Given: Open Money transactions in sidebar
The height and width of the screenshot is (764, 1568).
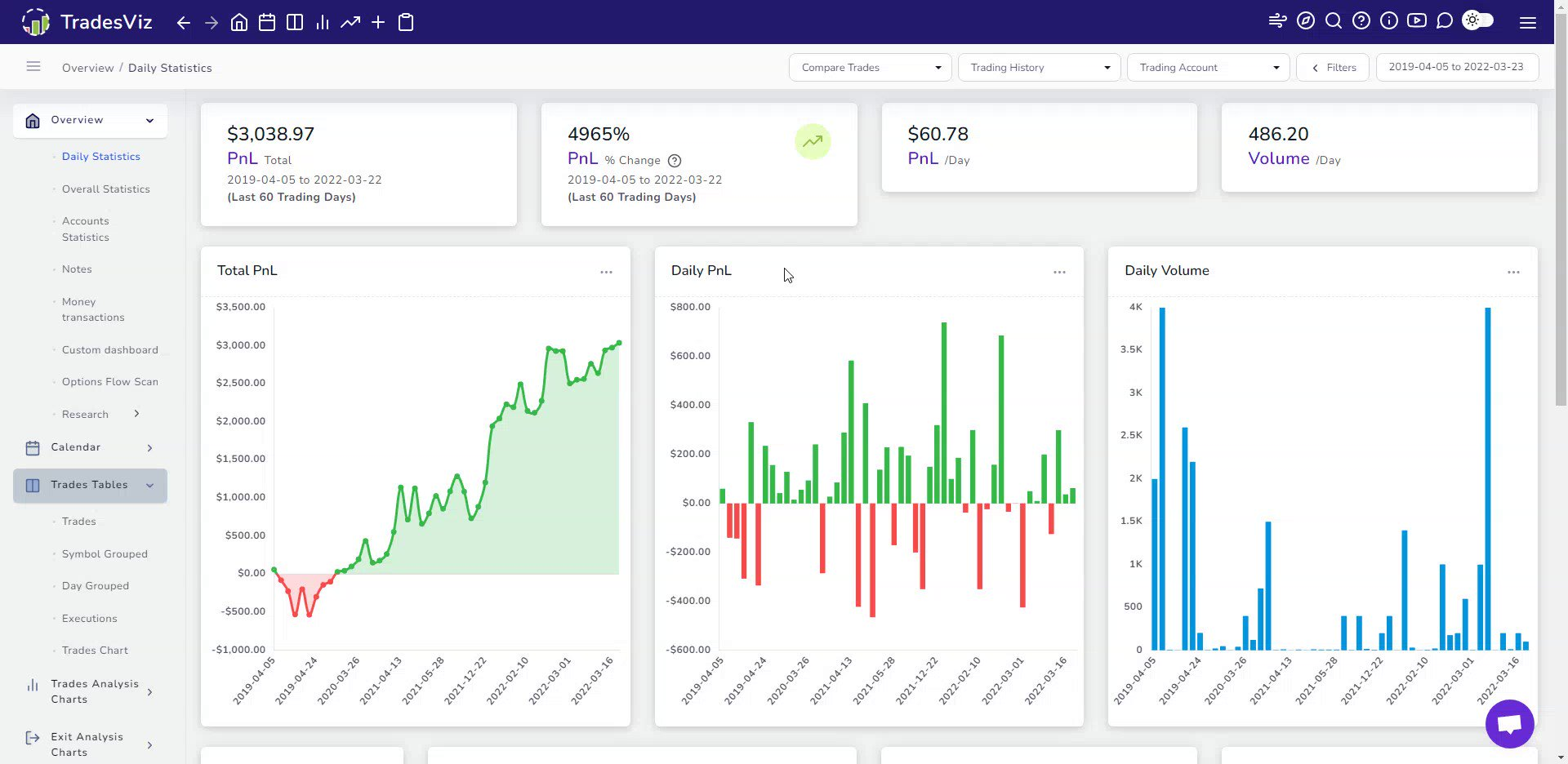Looking at the screenshot, I should pos(93,309).
